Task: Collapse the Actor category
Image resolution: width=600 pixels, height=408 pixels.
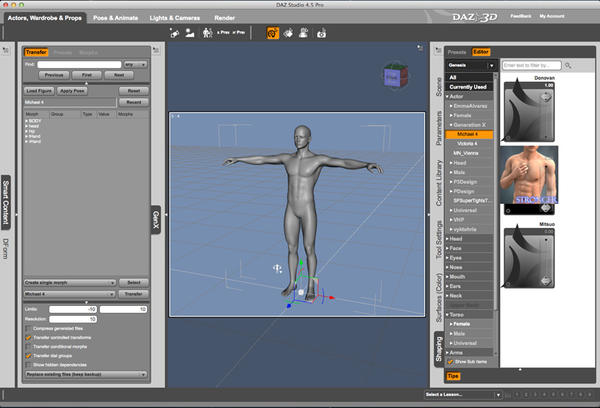Action: (447, 97)
